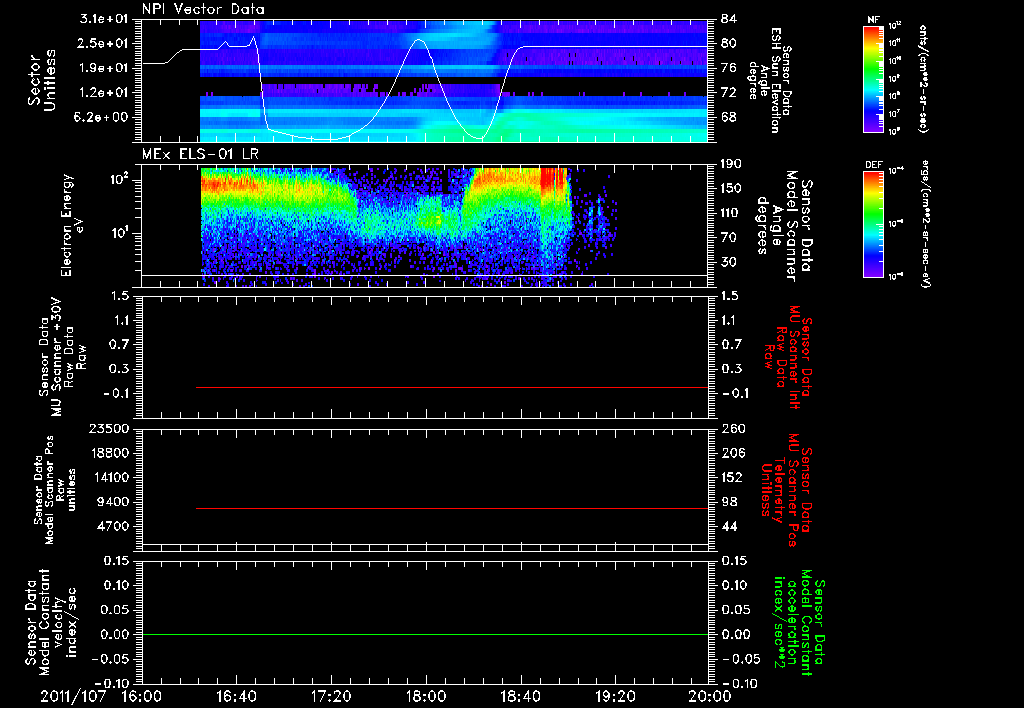Viewport: 1024px width, 708px height.
Task: Click the "16:00" time tick label
Action: tap(142, 696)
